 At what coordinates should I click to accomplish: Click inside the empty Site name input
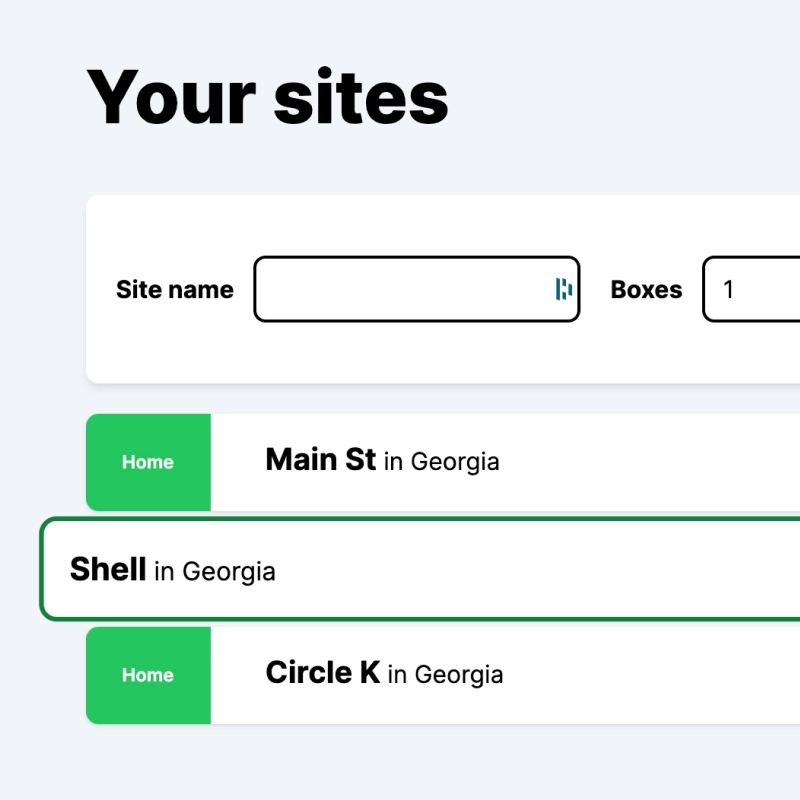[x=400, y=289]
